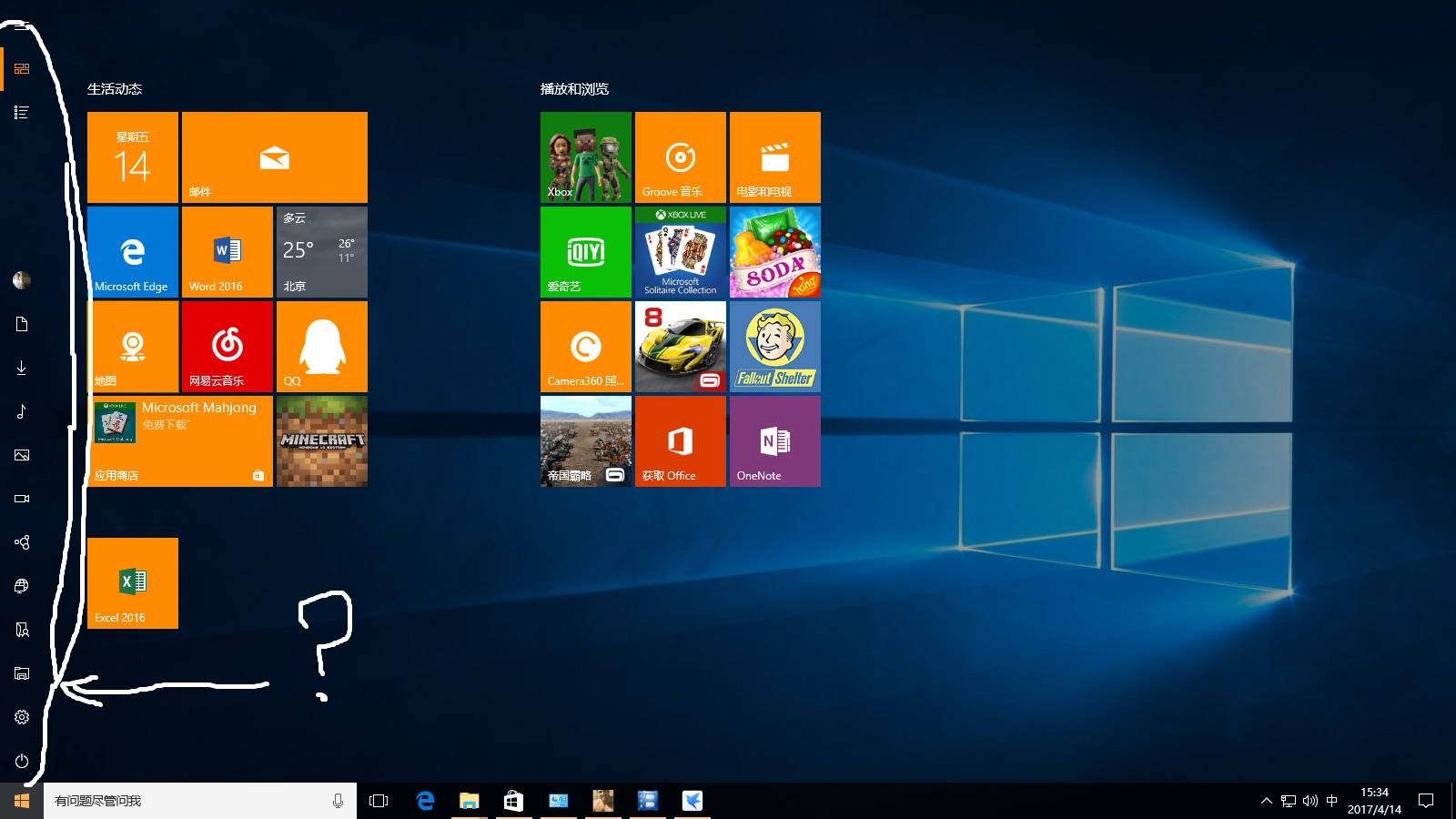The width and height of the screenshot is (1456, 819).
Task: Launch the OneNote tile
Action: [775, 441]
